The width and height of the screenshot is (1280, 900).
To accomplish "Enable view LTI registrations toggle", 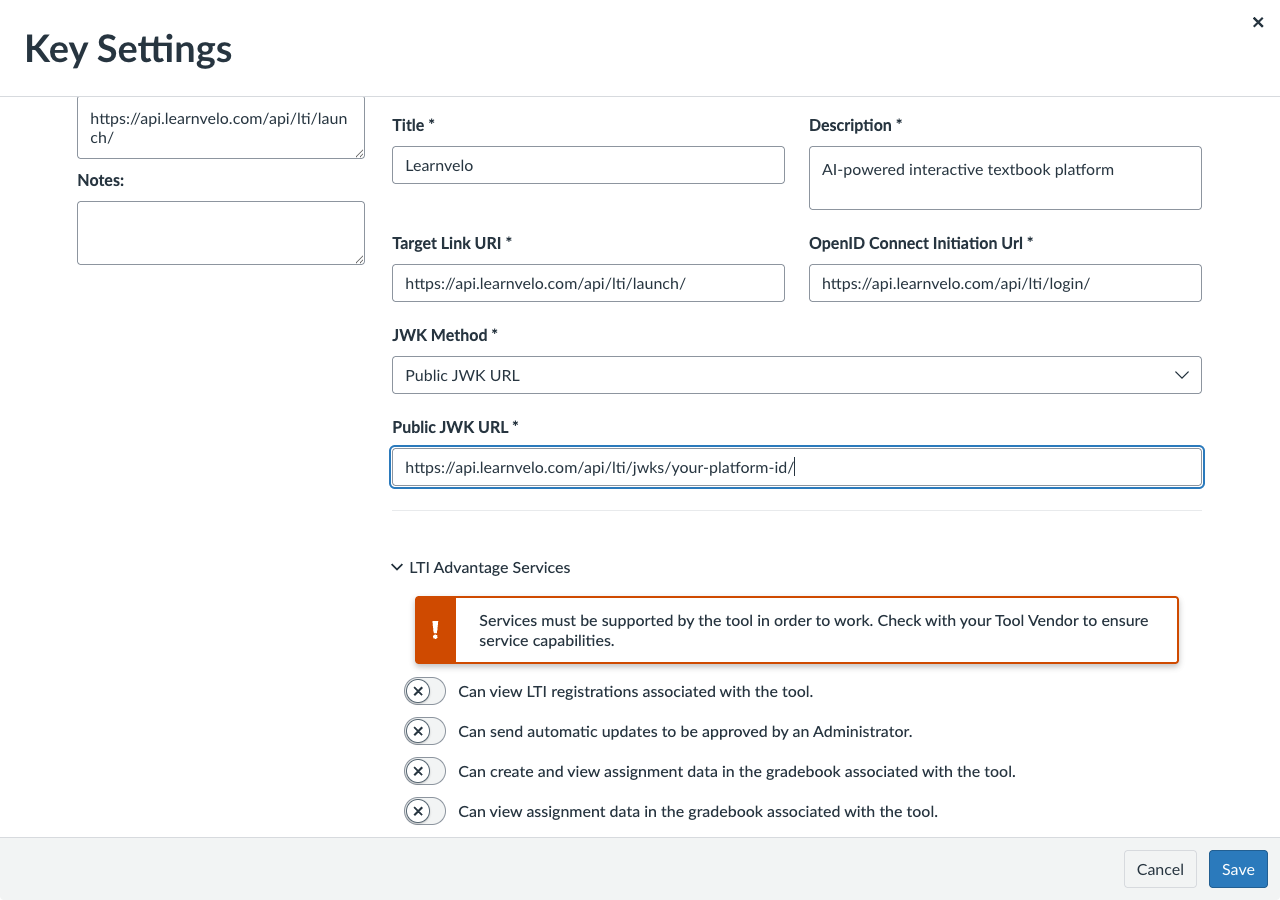I will 425,691.
